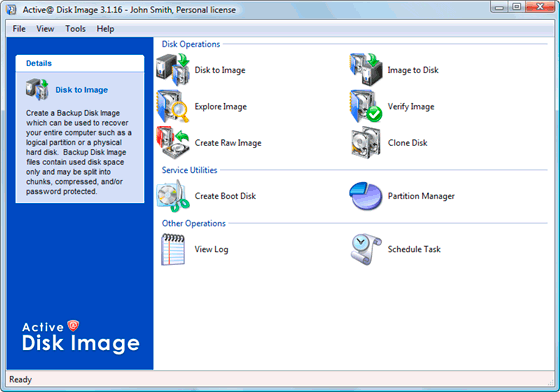Open the Tools menu
Image resolution: width=560 pixels, height=392 pixels.
pyautogui.click(x=75, y=29)
